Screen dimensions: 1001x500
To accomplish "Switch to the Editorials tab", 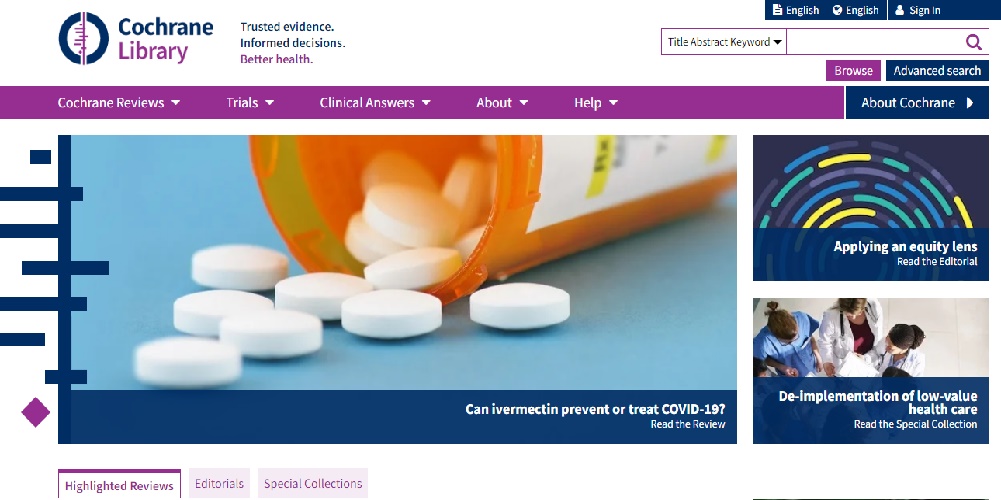I will coord(219,483).
